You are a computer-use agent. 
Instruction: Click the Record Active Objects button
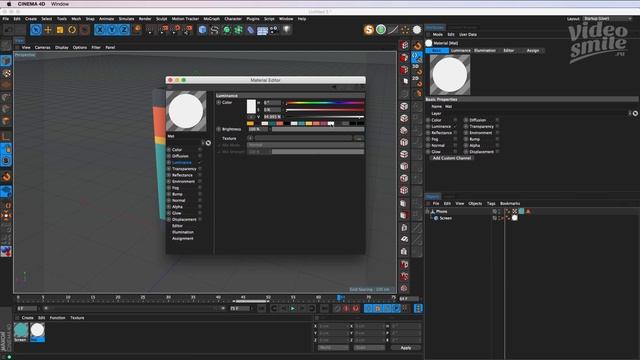point(337,309)
